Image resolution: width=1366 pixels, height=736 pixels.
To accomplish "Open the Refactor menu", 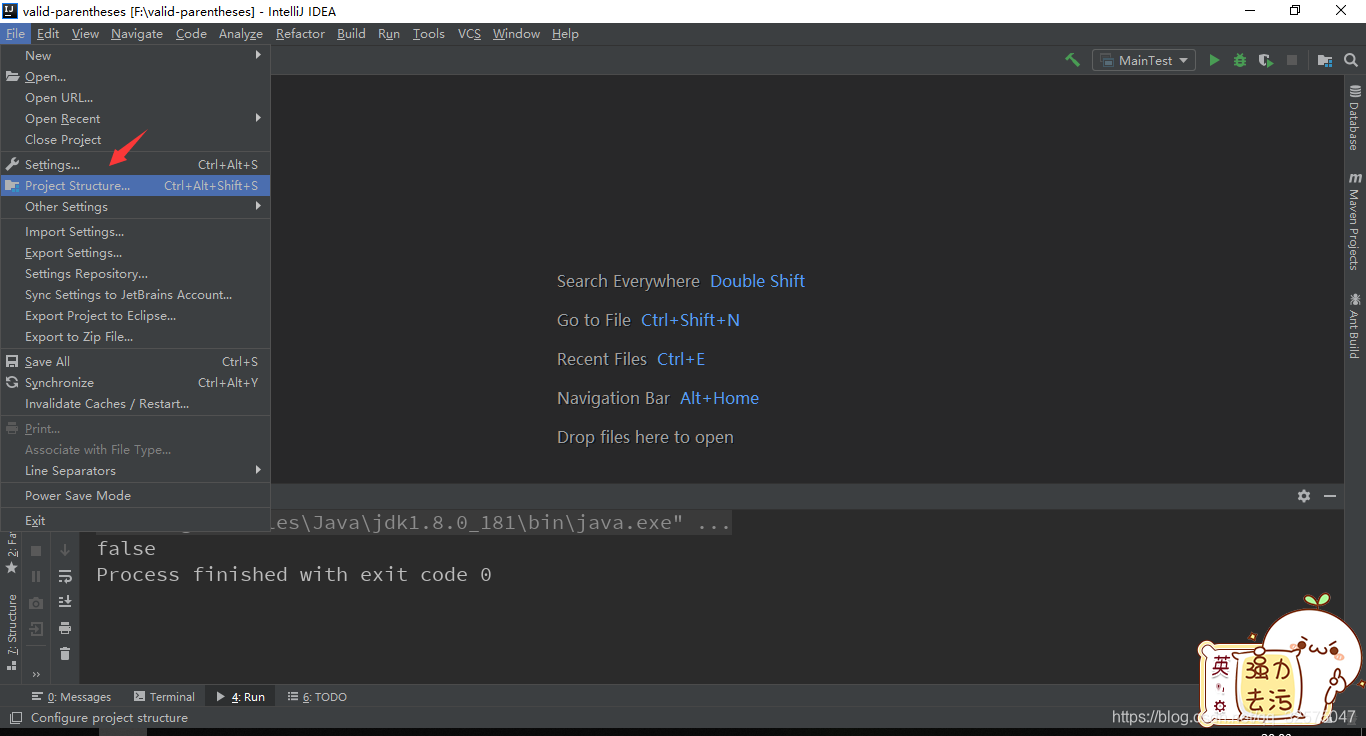I will click(300, 34).
